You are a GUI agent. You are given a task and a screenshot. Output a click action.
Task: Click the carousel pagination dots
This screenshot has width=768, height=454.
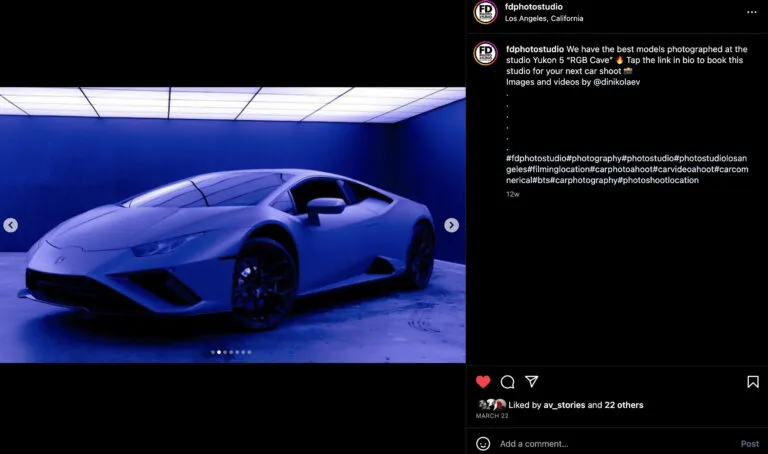tap(231, 352)
